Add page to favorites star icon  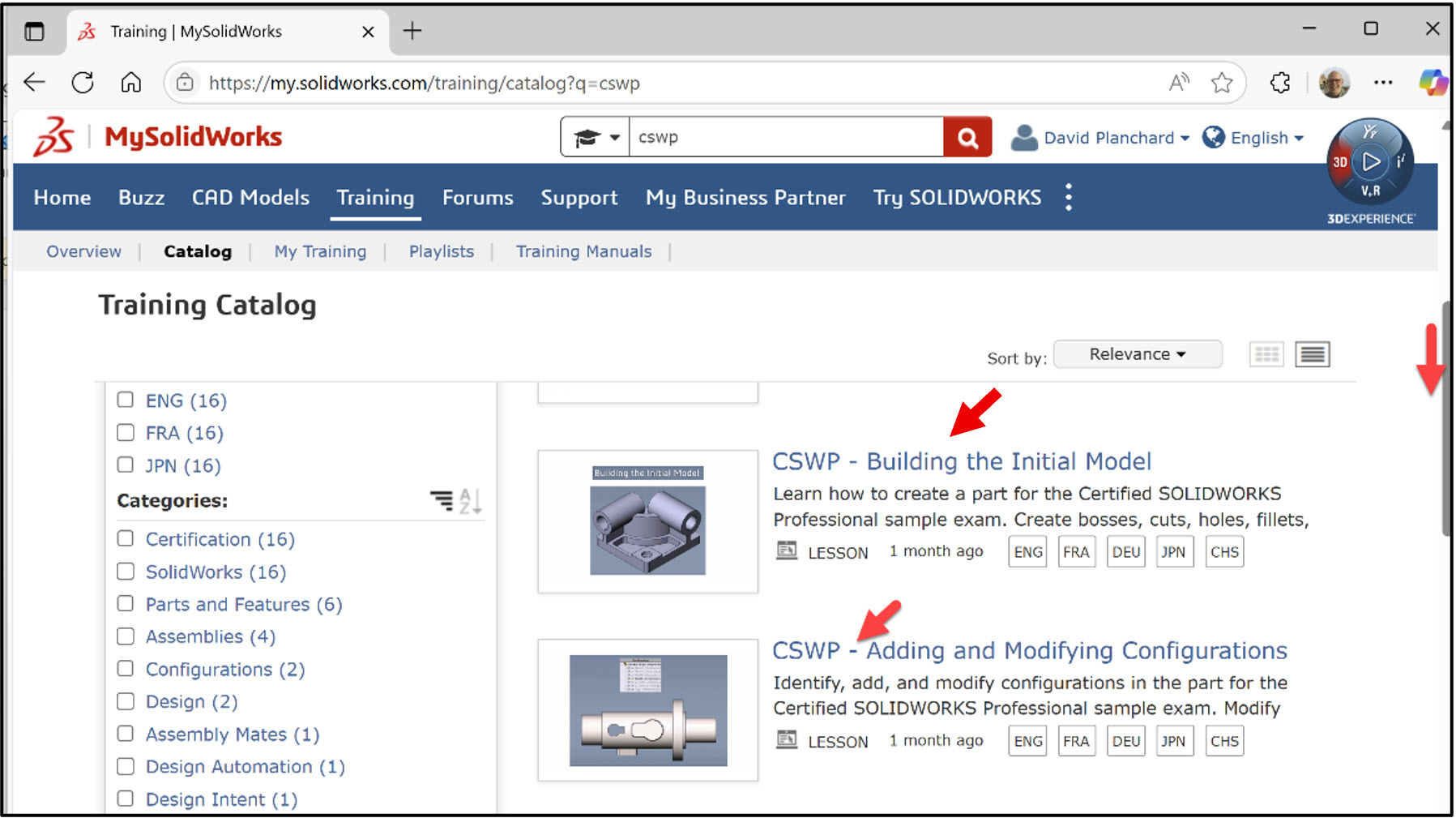tap(1222, 82)
